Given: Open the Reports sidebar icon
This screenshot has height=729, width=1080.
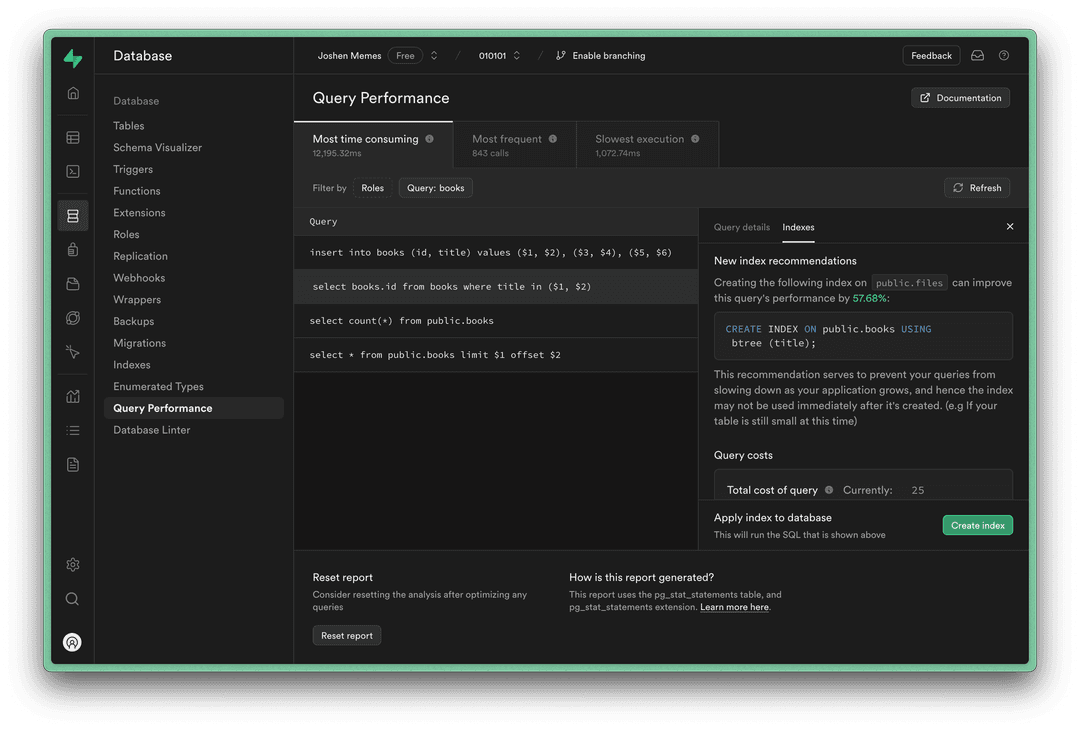Looking at the screenshot, I should (x=72, y=396).
